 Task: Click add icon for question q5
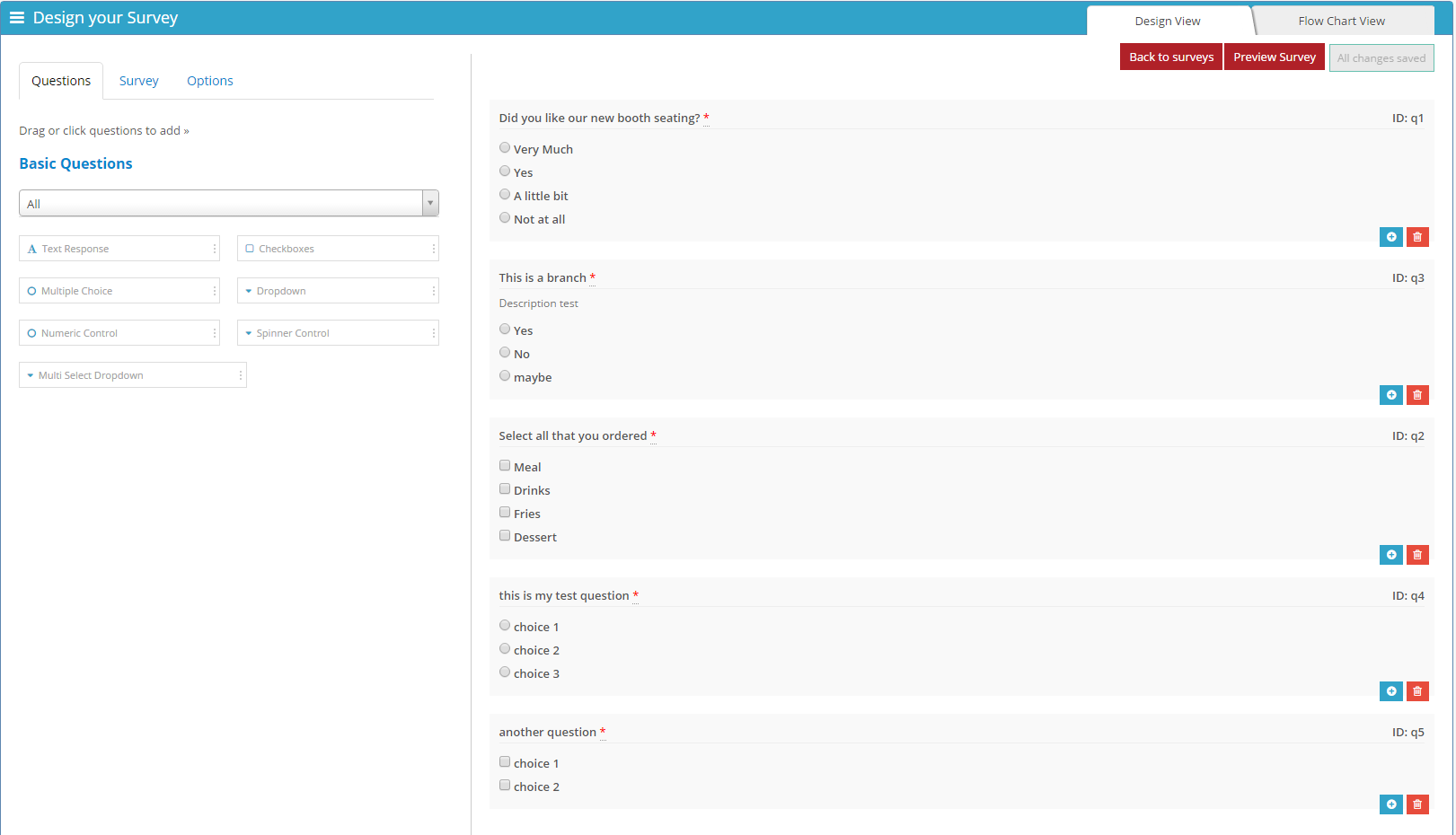(x=1391, y=804)
